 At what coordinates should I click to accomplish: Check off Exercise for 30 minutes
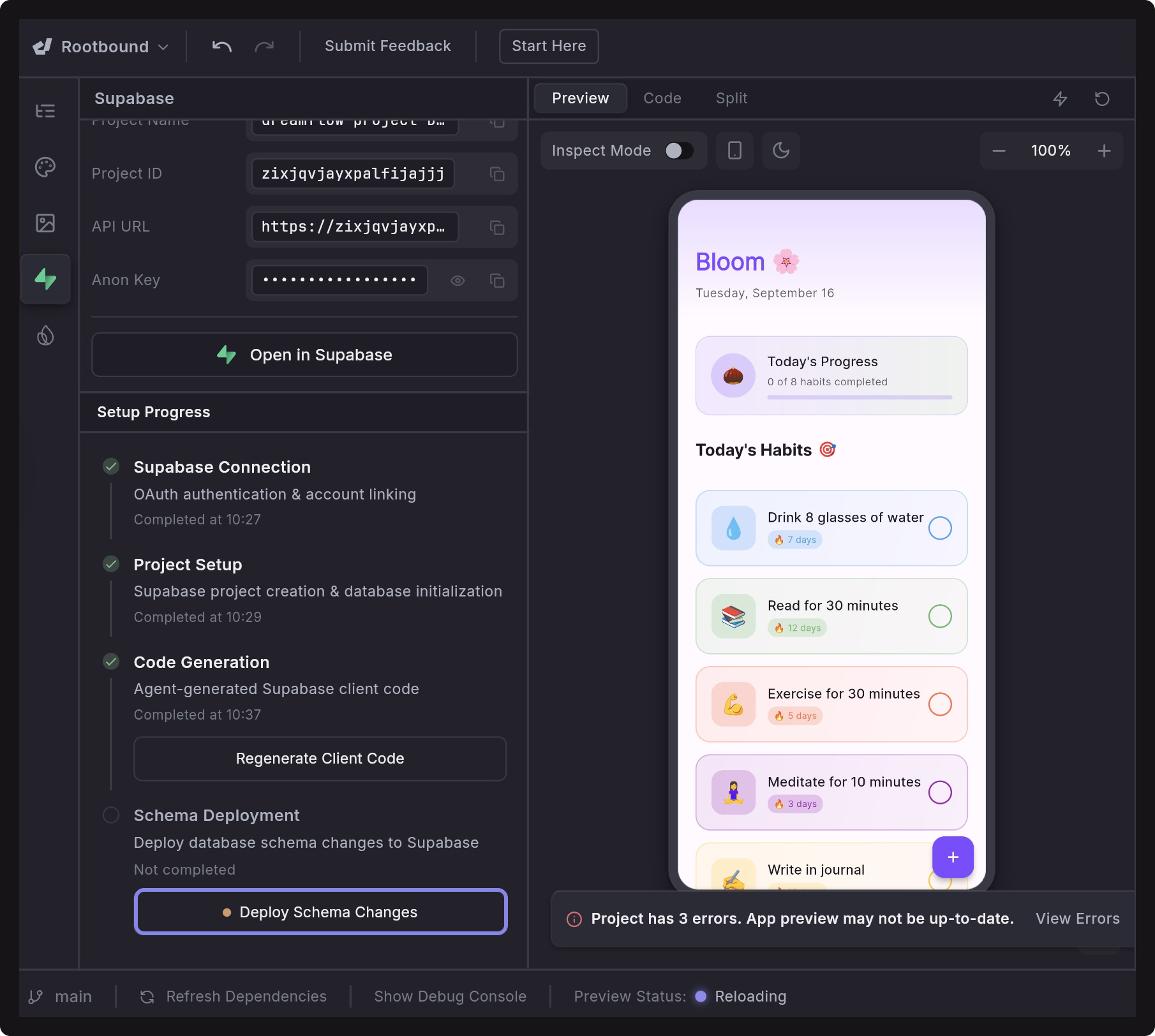point(940,704)
